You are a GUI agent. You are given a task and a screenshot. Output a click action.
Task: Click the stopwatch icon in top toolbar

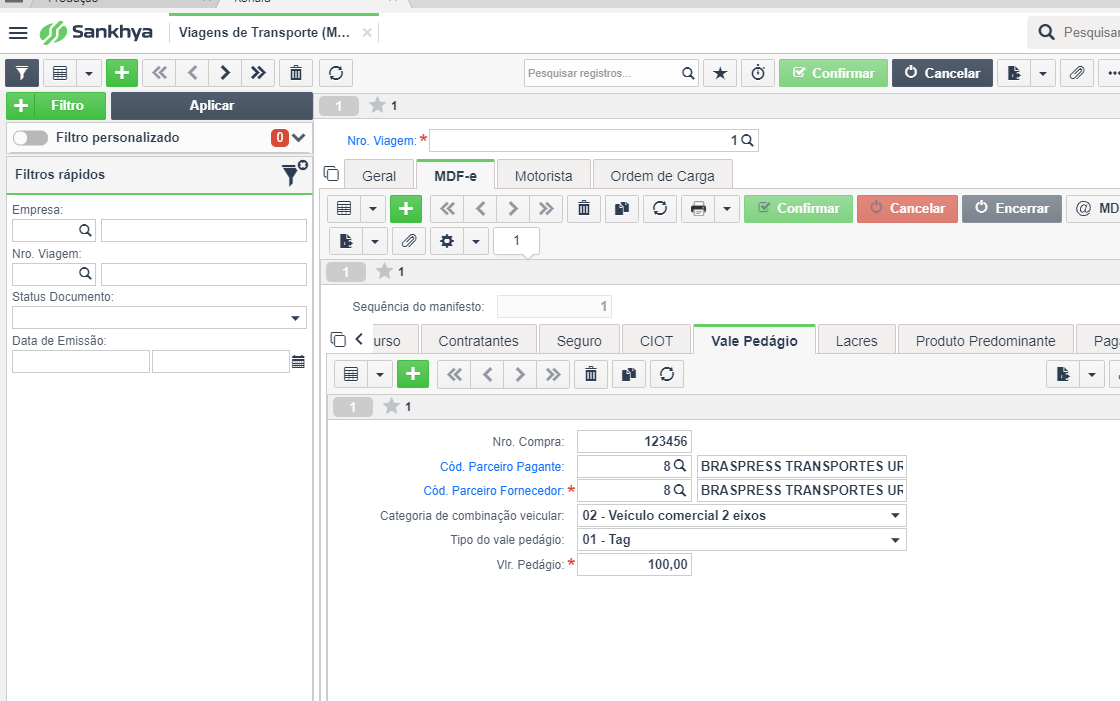758,73
